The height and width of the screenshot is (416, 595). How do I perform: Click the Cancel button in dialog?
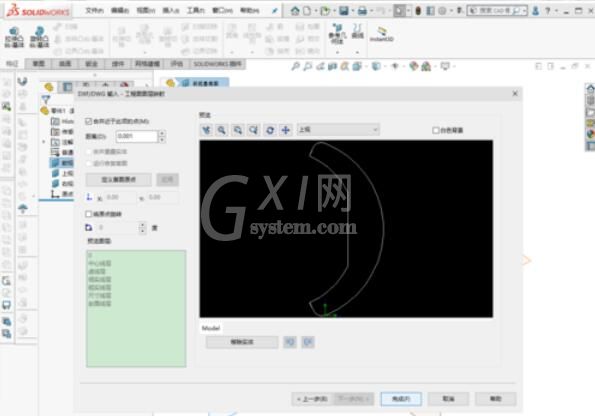(x=448, y=399)
